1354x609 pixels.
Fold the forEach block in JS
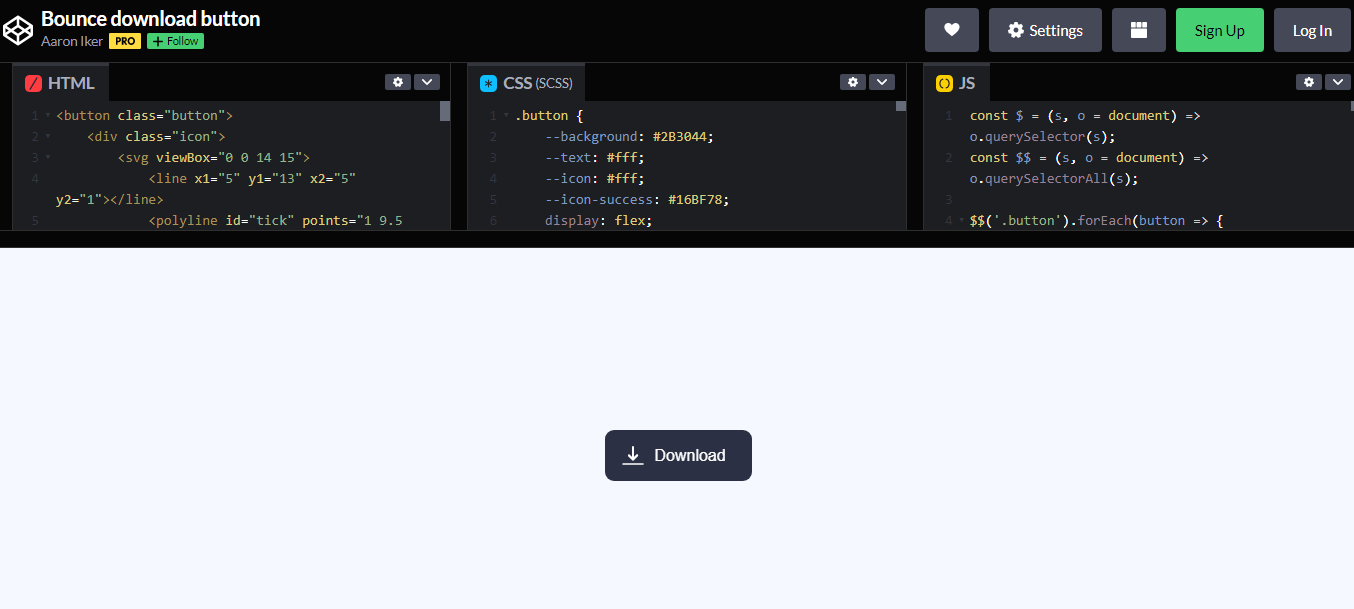click(961, 220)
